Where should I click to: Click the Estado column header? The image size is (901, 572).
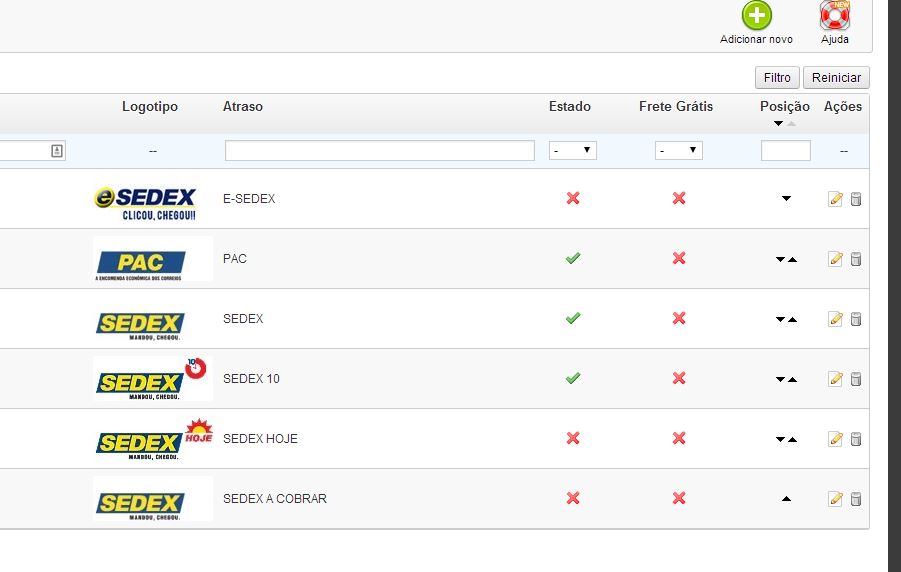(569, 106)
